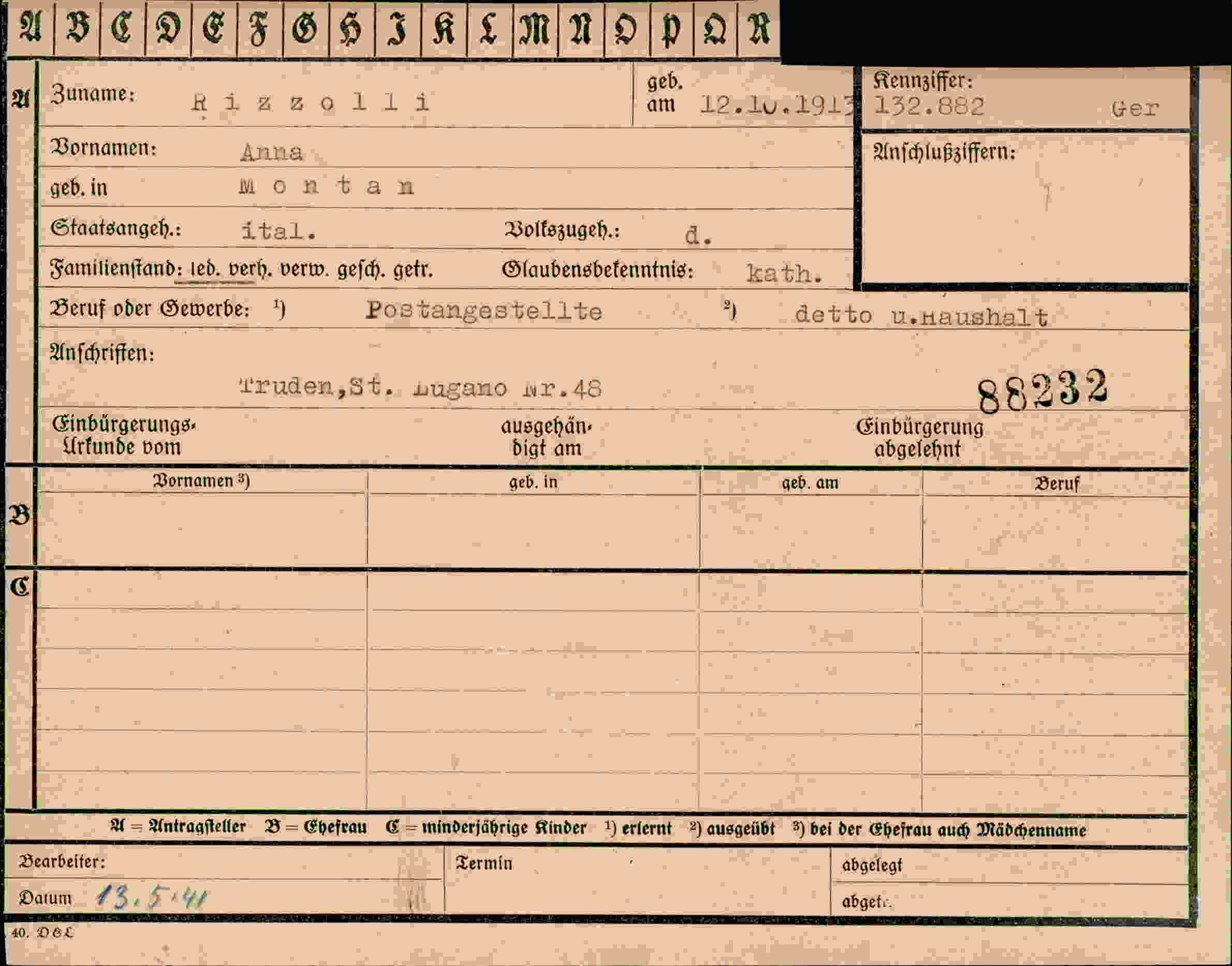The height and width of the screenshot is (966, 1232).
Task: Select alphabet tab L at top
Action: click(x=490, y=28)
